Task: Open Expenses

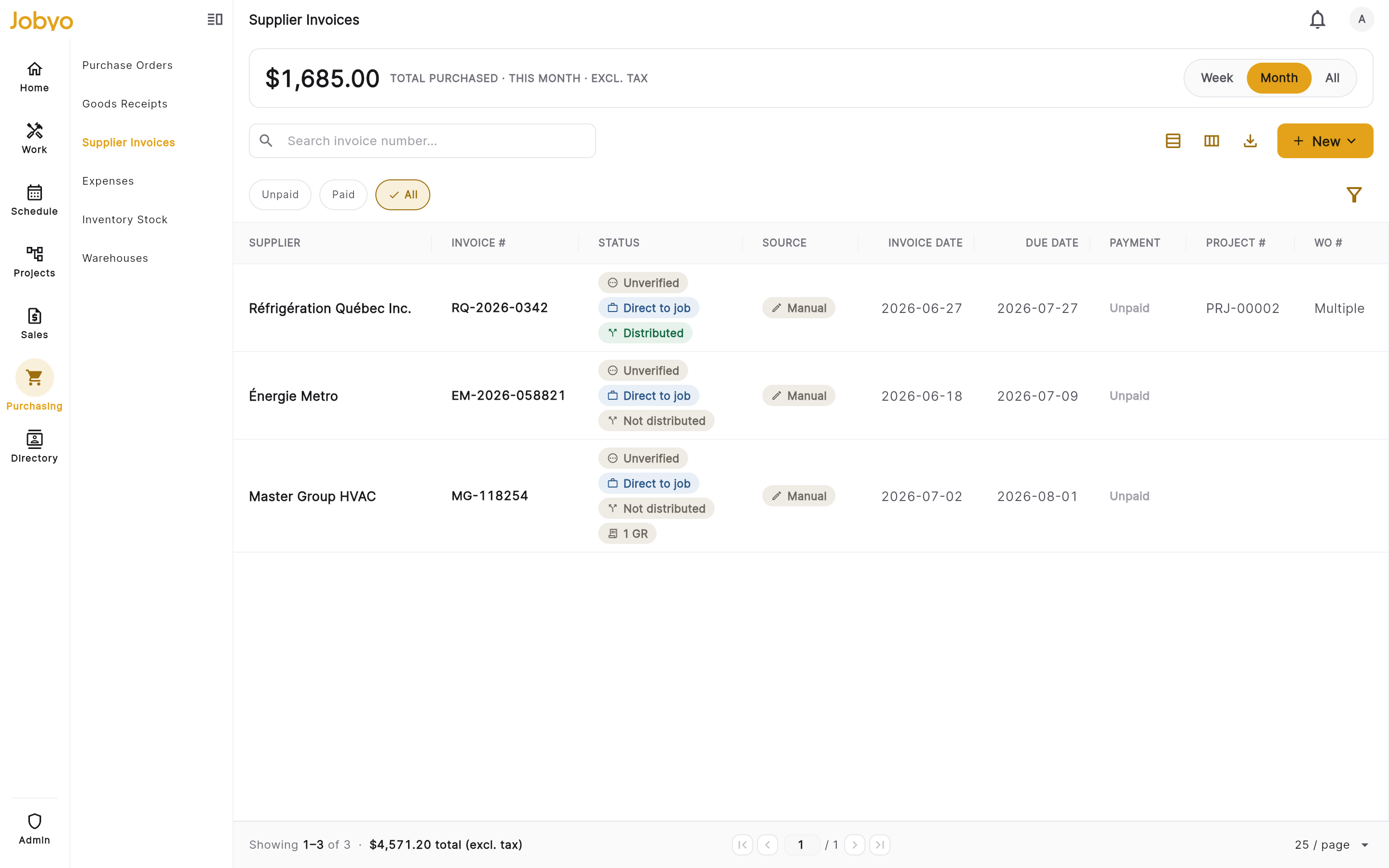Action: tap(108, 181)
